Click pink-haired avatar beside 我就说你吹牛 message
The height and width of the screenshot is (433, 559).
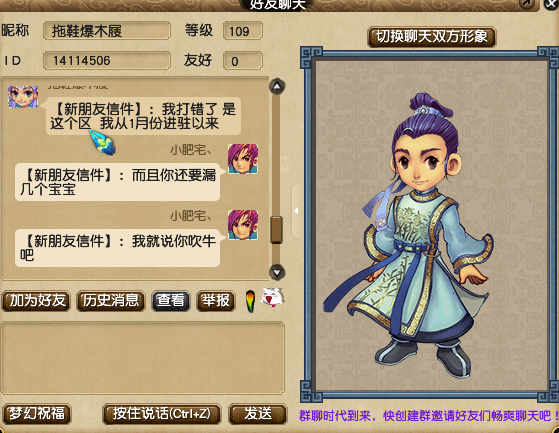[243, 225]
